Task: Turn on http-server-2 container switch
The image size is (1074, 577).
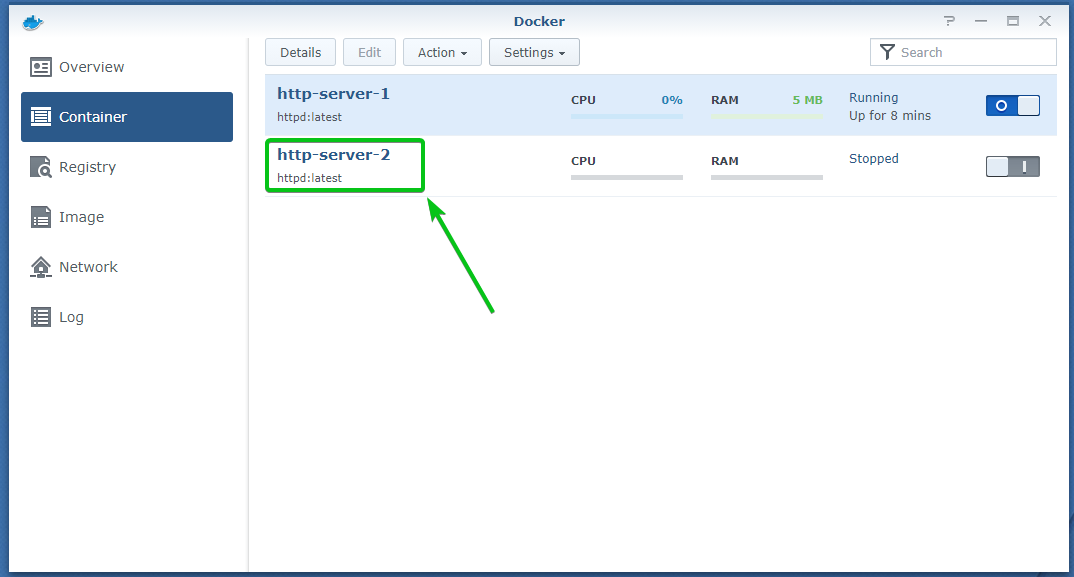Action: pos(1012,167)
